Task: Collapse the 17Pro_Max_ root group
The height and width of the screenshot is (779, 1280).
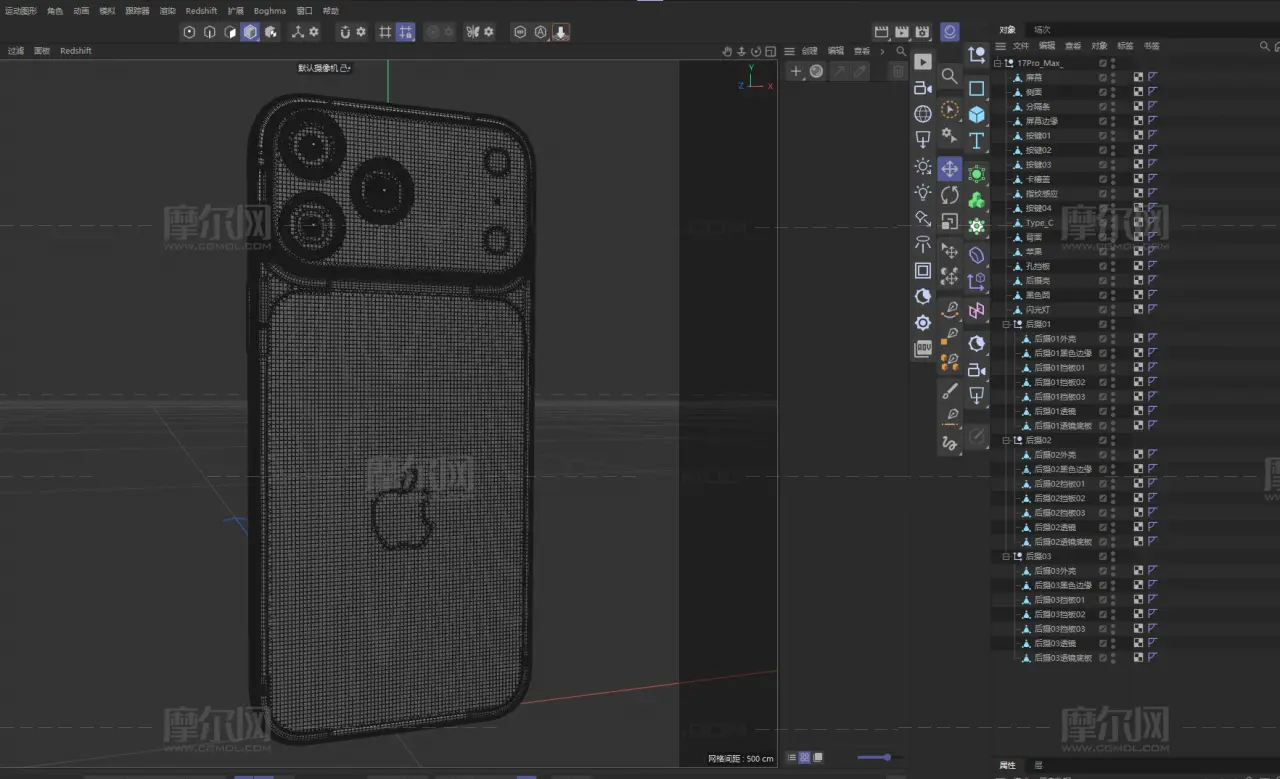Action: point(997,63)
